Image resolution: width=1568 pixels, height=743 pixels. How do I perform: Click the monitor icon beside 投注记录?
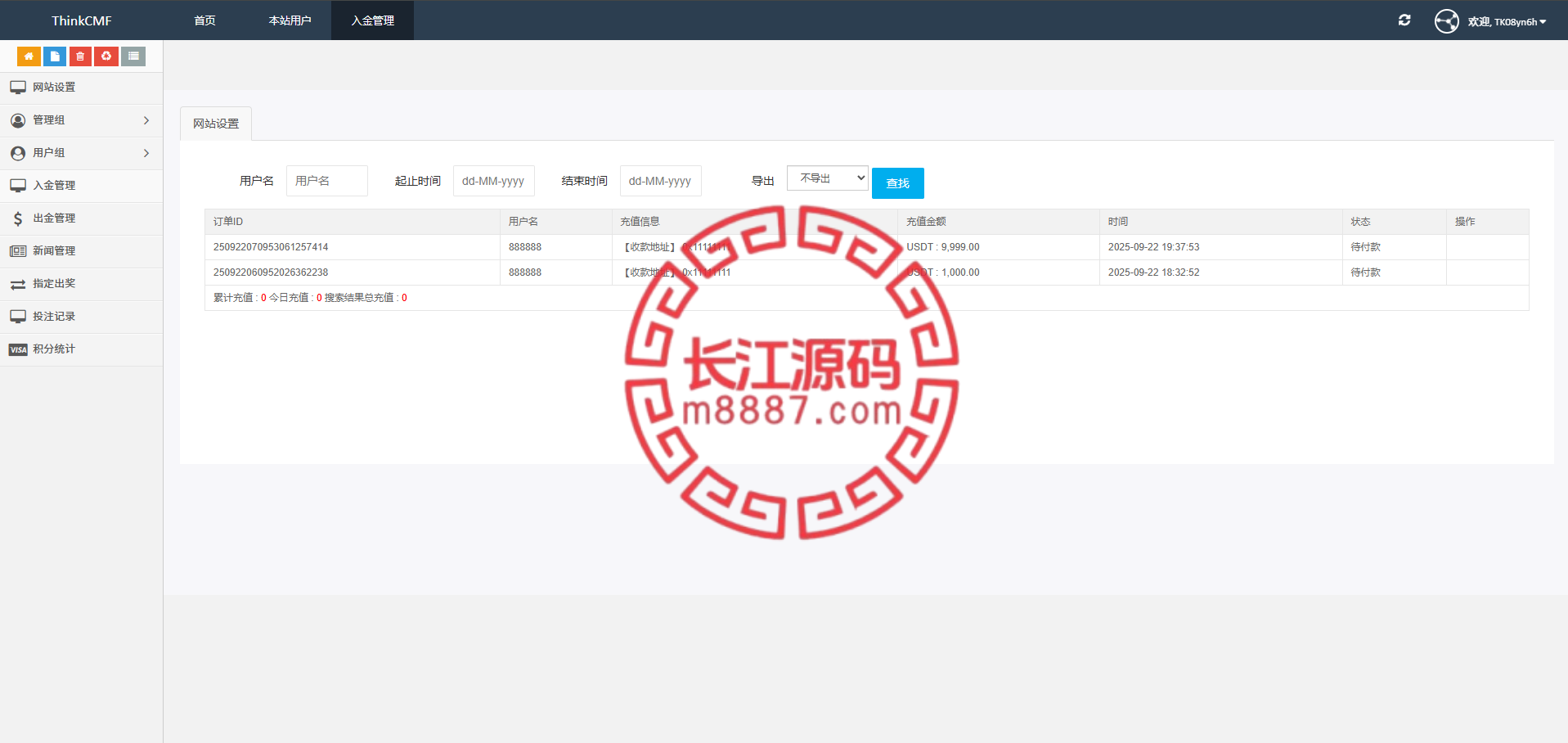click(18, 317)
